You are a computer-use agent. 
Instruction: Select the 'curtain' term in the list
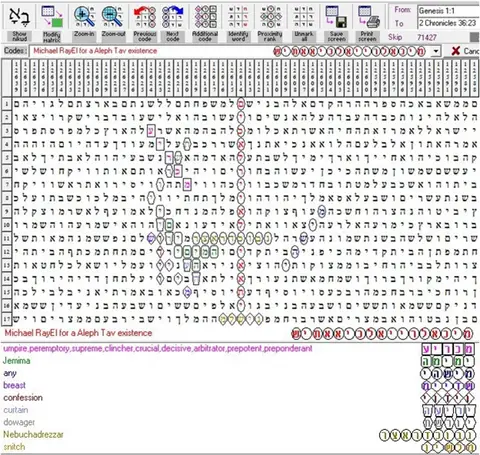[16, 410]
